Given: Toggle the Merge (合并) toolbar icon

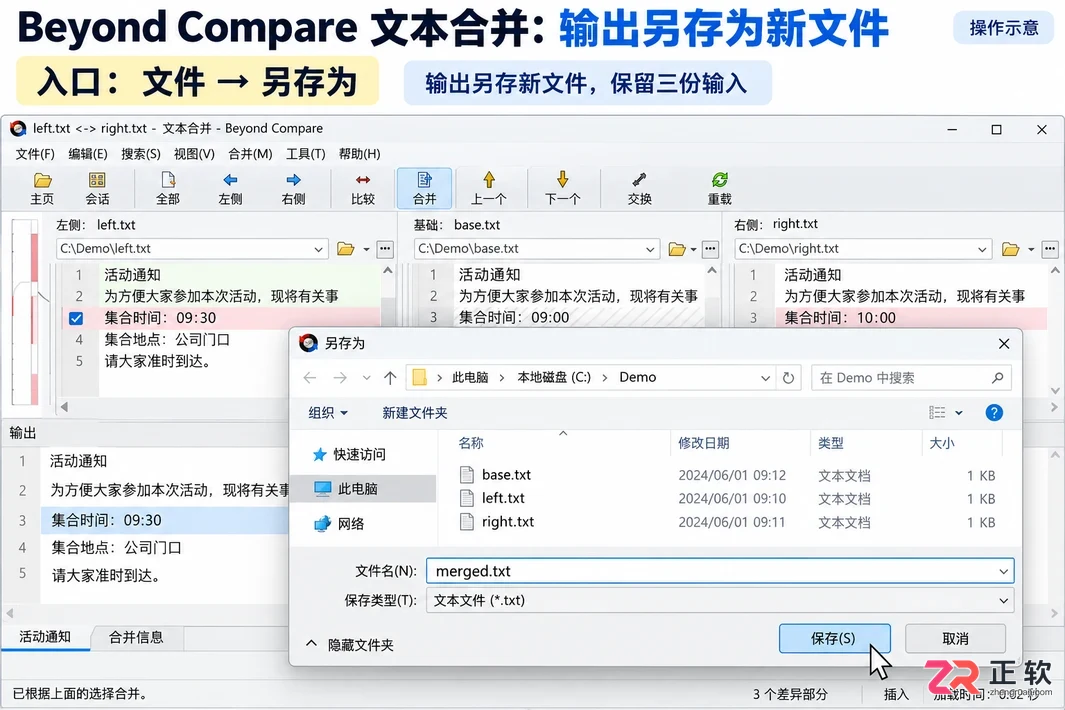Looking at the screenshot, I should tap(425, 188).
